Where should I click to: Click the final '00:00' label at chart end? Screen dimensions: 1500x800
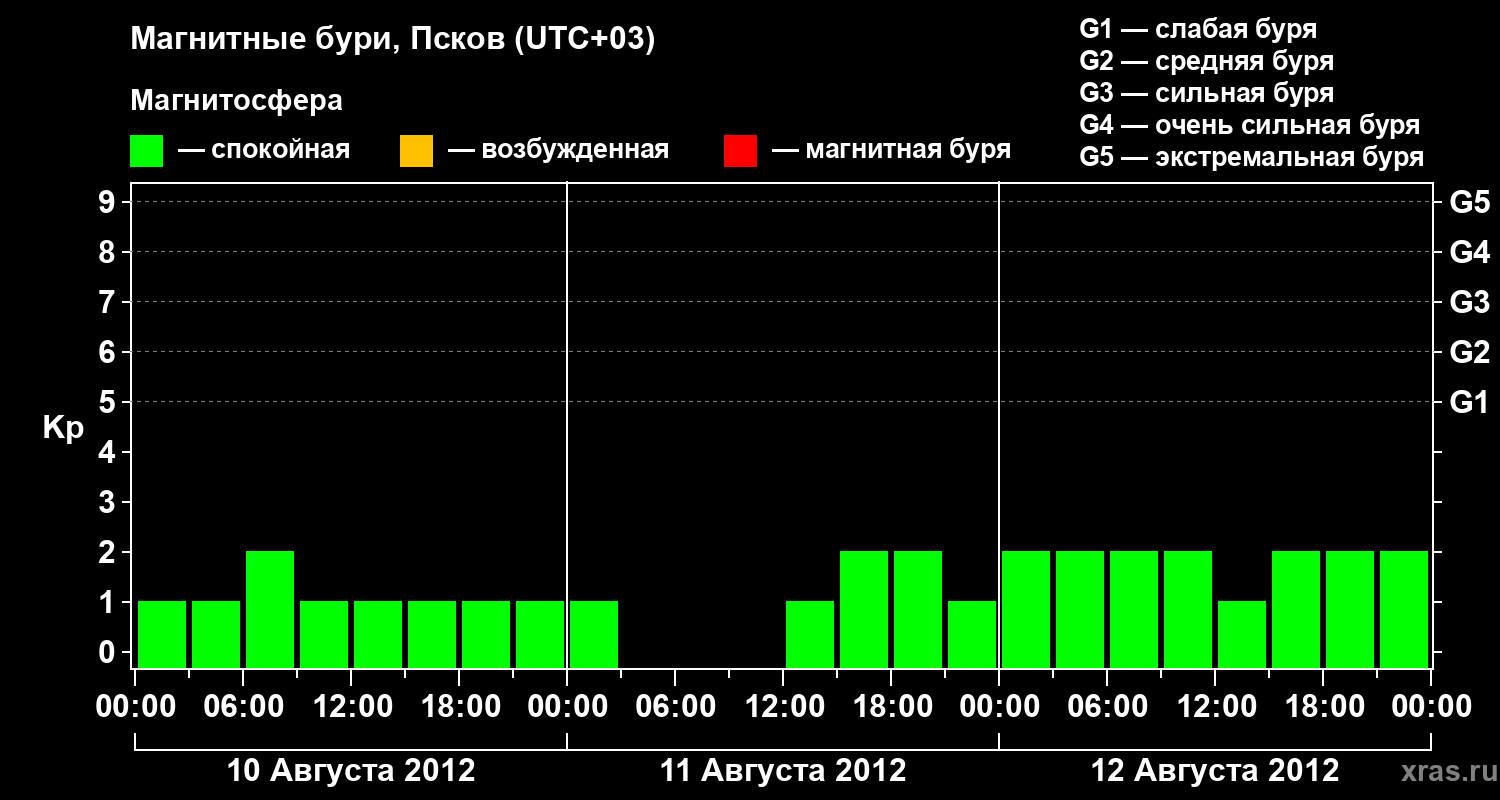(x=1431, y=707)
